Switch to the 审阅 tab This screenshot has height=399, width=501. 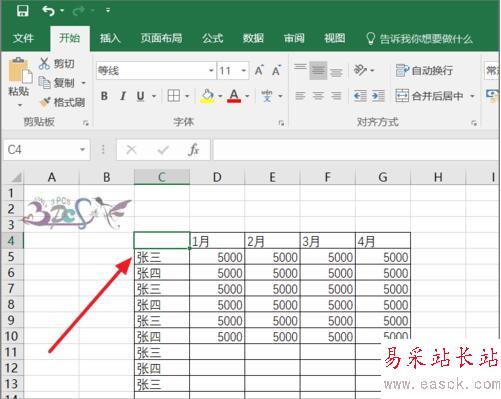(294, 38)
